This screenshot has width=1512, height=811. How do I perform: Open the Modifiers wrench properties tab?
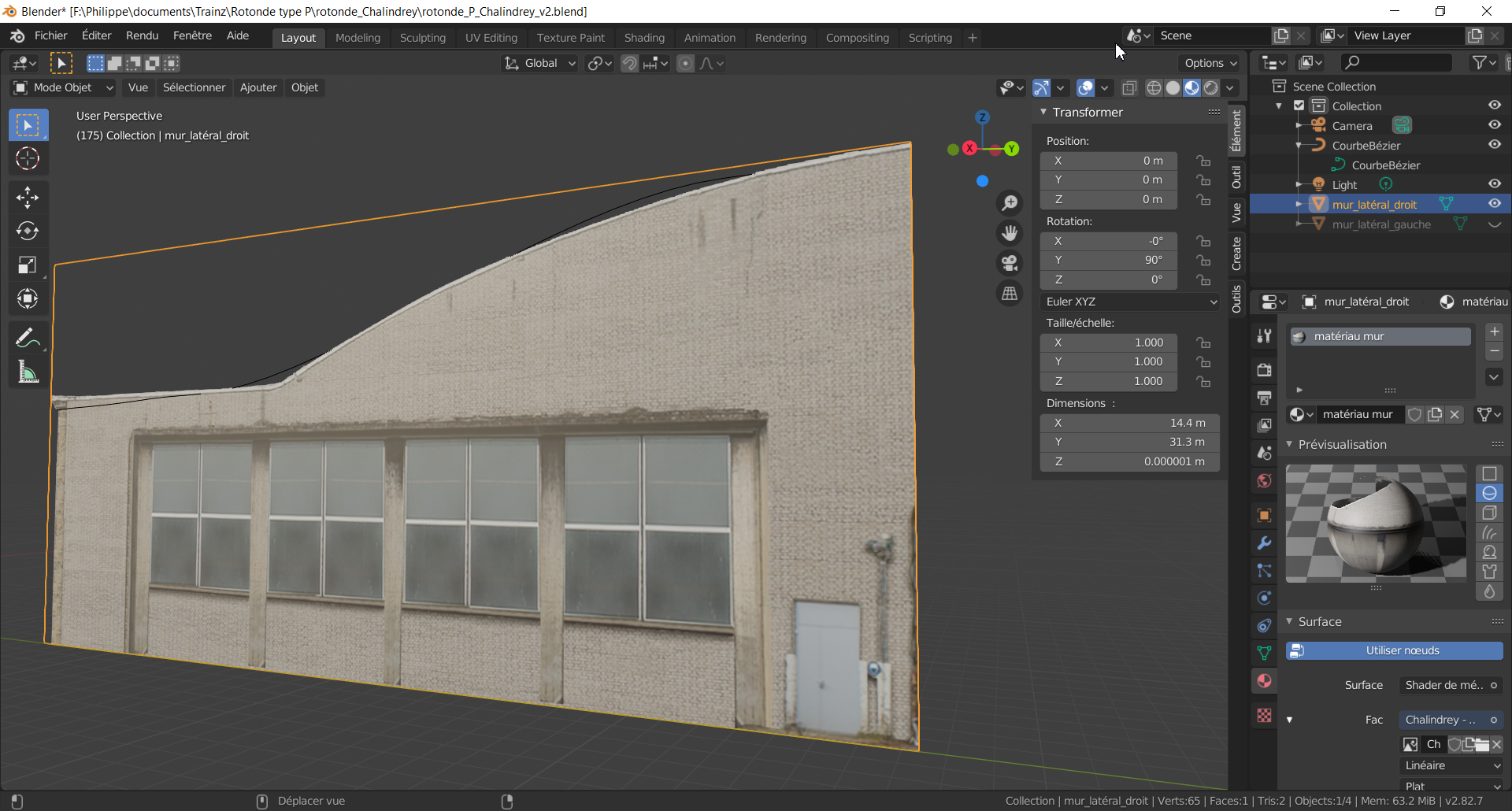(x=1264, y=543)
